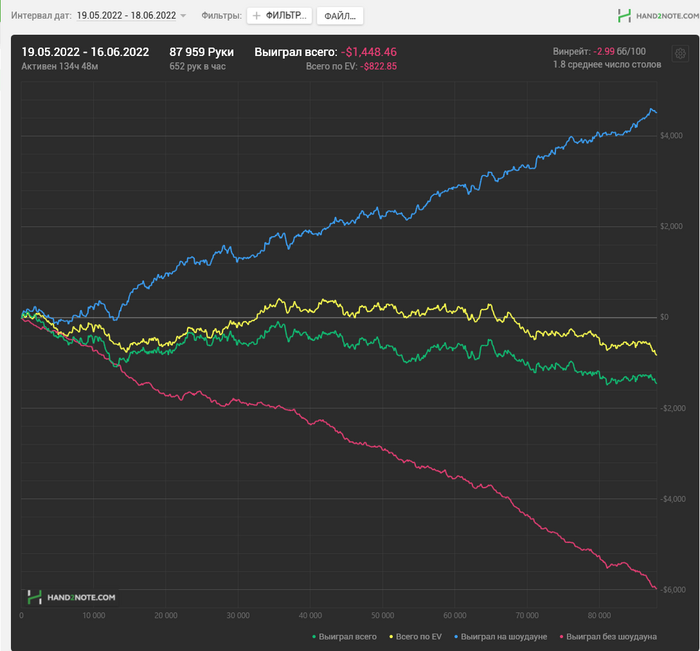Toggle the Выиграл без шоудауна legend entry
700x651 pixels.
click(x=608, y=637)
